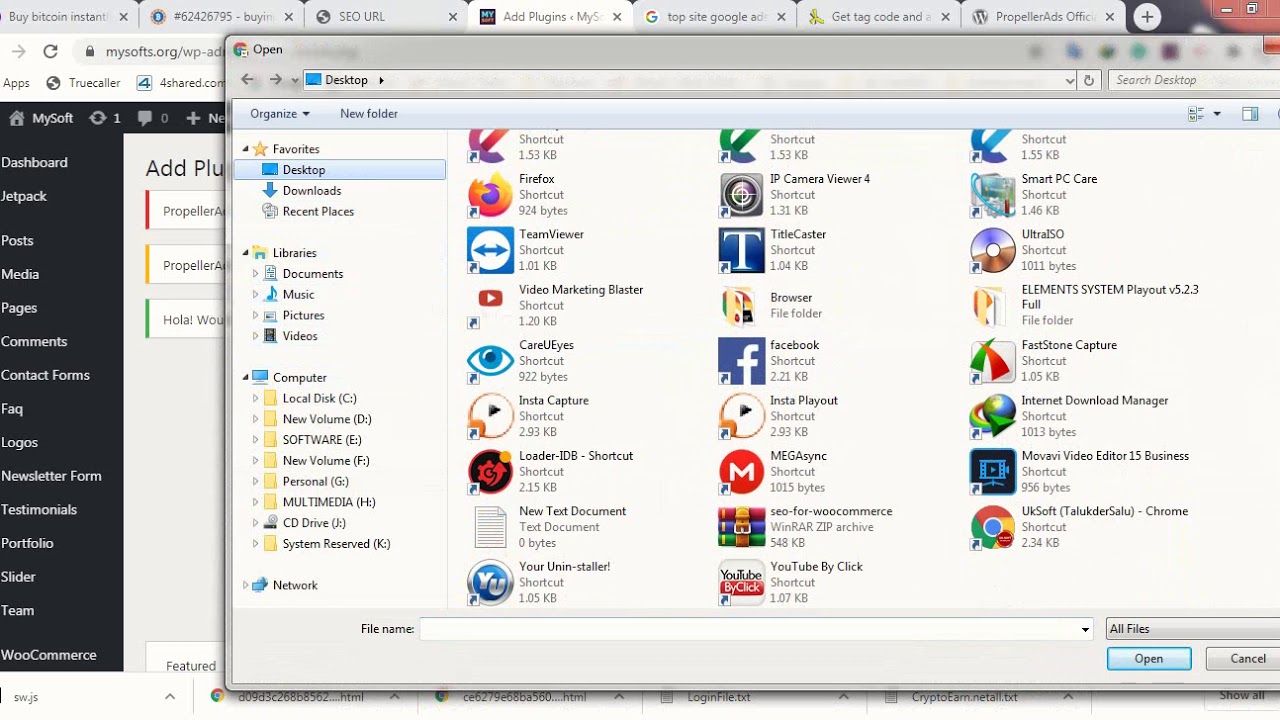This screenshot has height=720, width=1280.
Task: Select the Your Unin-staller icon
Action: pos(490,582)
